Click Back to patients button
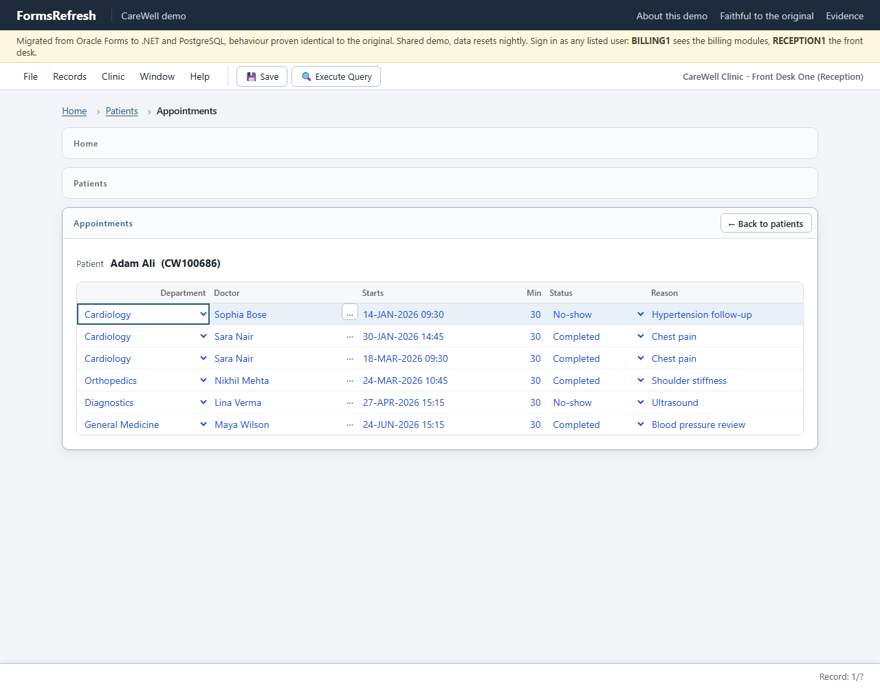Image resolution: width=880 pixels, height=688 pixels. tap(766, 223)
